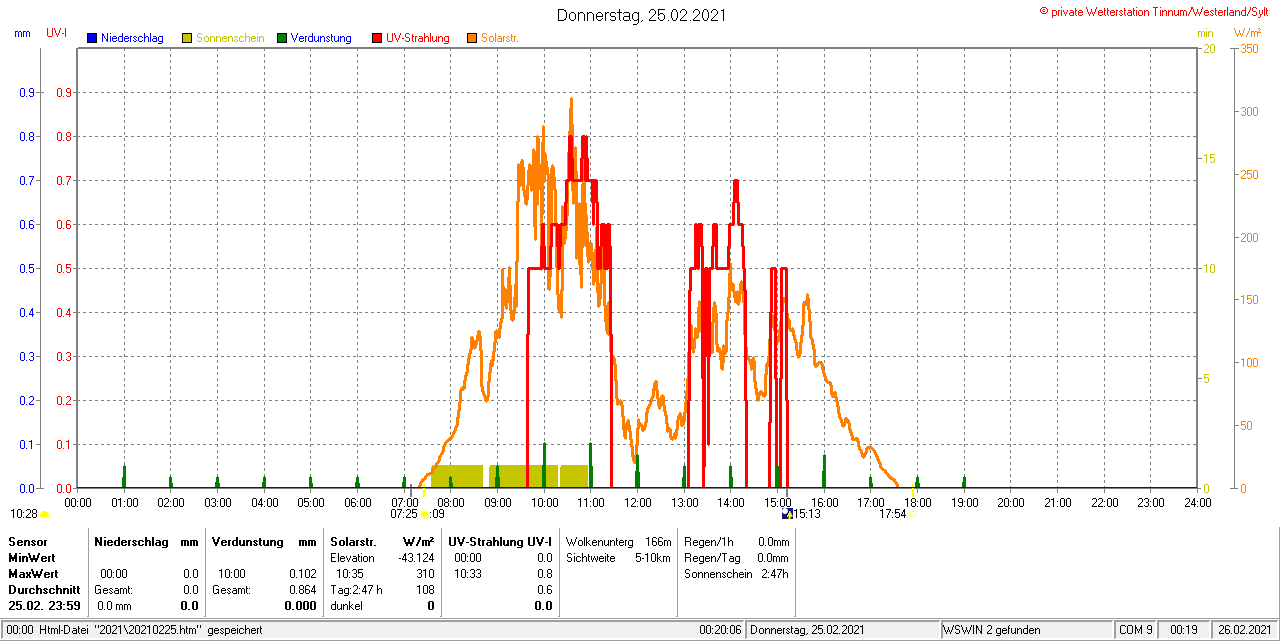Click the Elevation value -43.124

[x=416, y=557]
